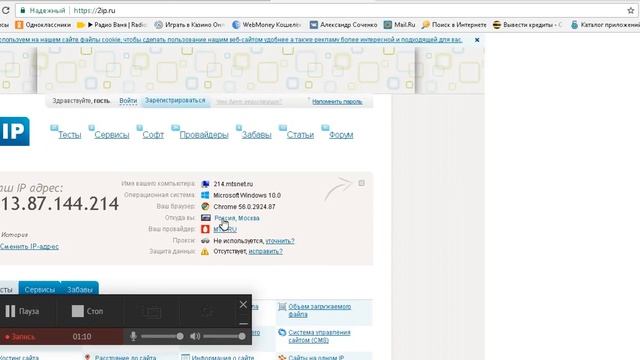Image resolution: width=640 pixels, height=360 pixels.
Task: Open the Вывести кредиты bookmark
Action: pyautogui.click(x=527, y=25)
